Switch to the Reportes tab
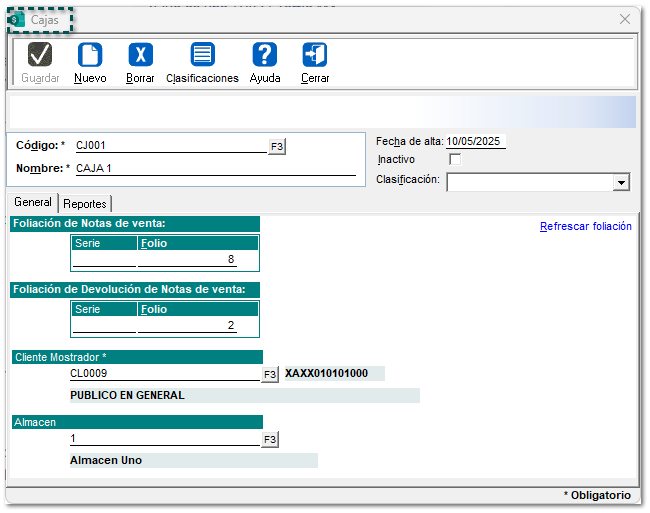Screen dimensions: 650x513 pyautogui.click(x=85, y=203)
